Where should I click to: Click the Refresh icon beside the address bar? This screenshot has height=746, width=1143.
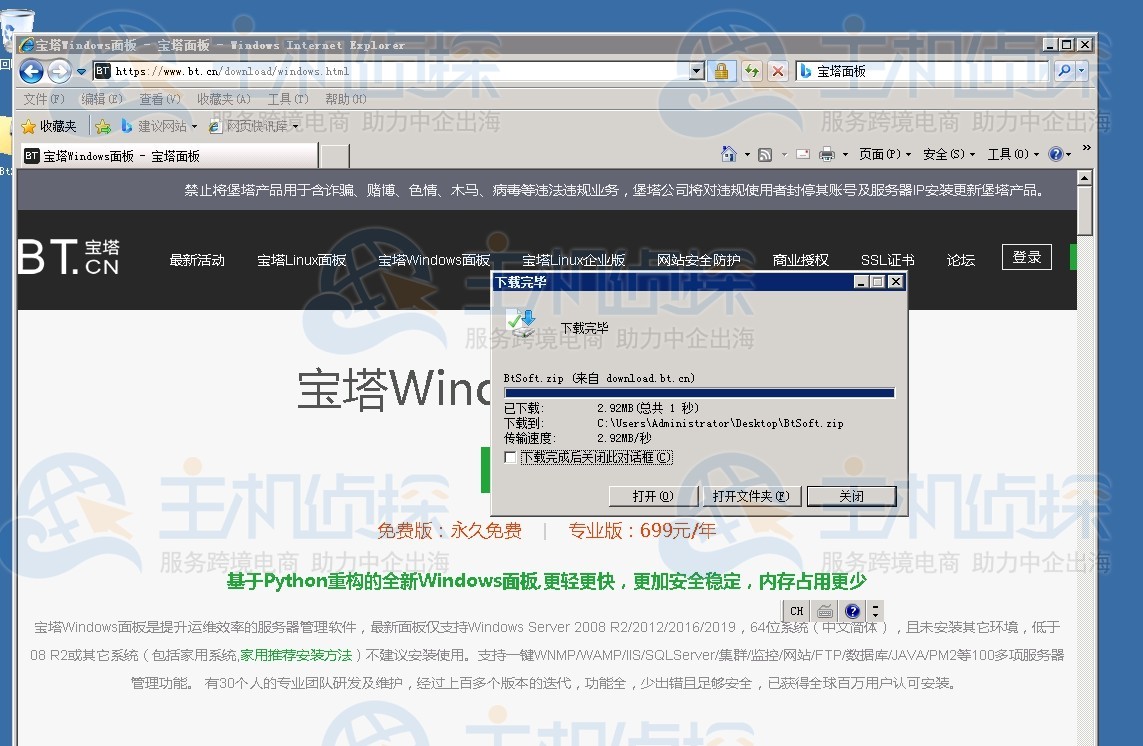click(751, 71)
